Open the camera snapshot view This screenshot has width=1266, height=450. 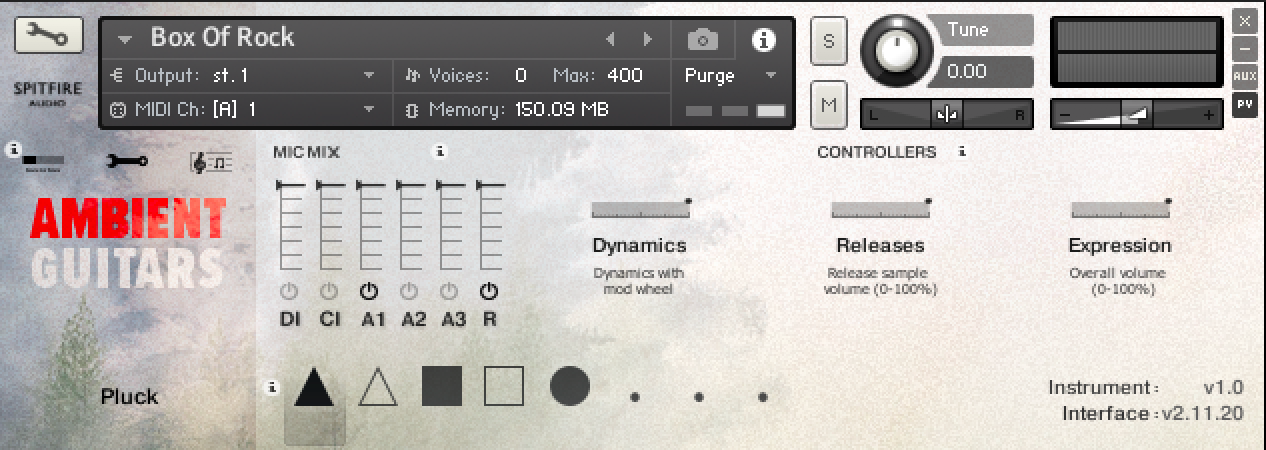(x=703, y=40)
